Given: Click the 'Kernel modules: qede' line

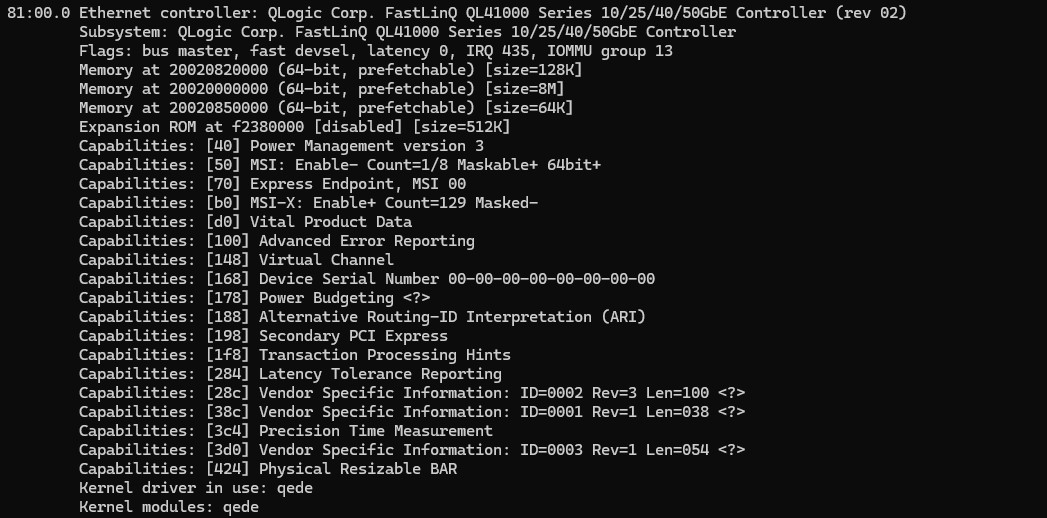Looking at the screenshot, I should pyautogui.click(x=169, y=507).
